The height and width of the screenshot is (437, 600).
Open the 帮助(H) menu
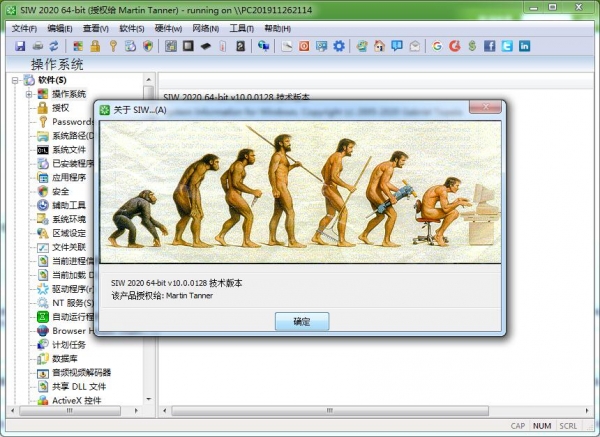[277, 29]
